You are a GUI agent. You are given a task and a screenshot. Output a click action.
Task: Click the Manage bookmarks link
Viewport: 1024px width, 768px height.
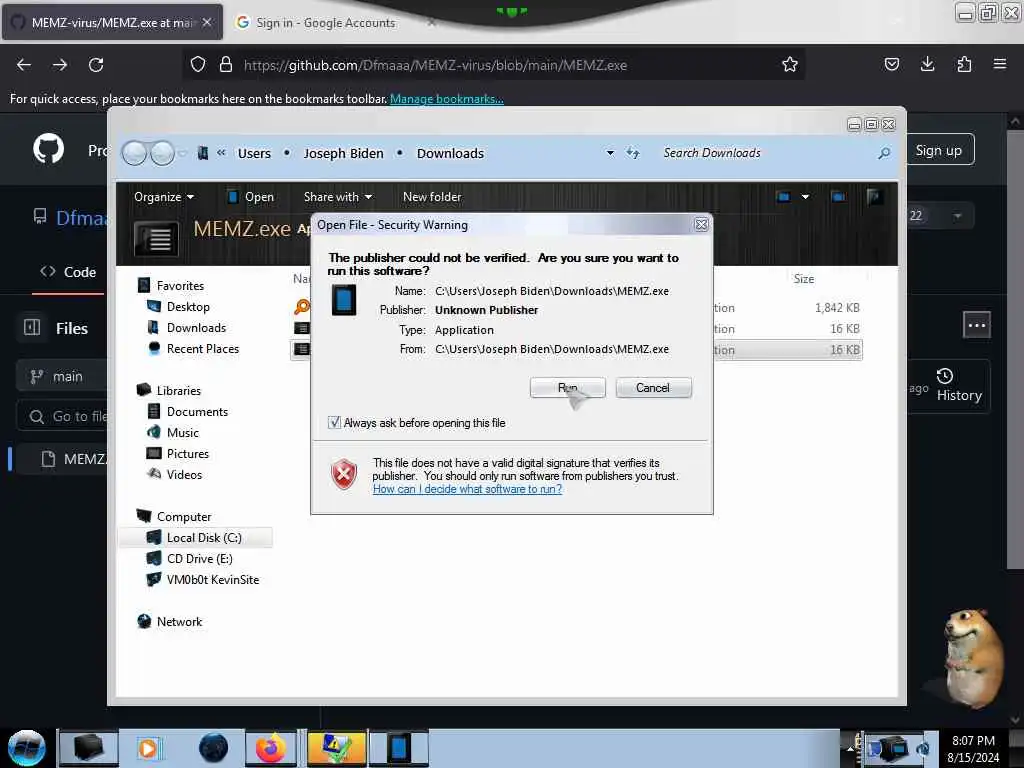447,99
